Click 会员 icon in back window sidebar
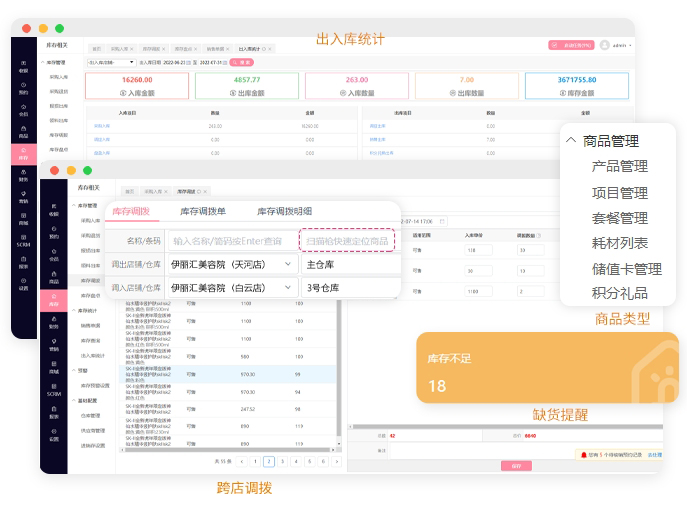The image size is (687, 509). 23,109
